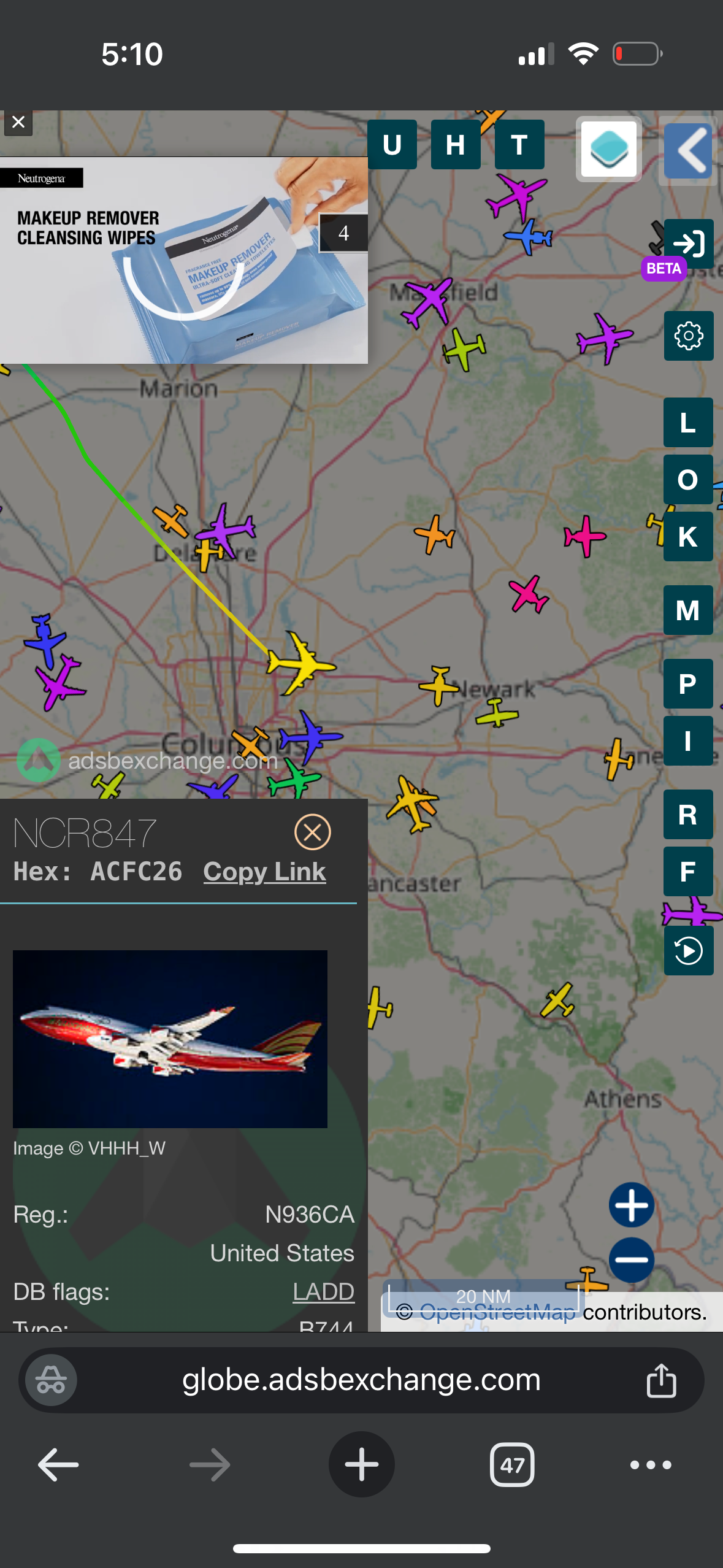Close the NCR847 aircraft info panel
The width and height of the screenshot is (723, 1568).
tap(313, 832)
